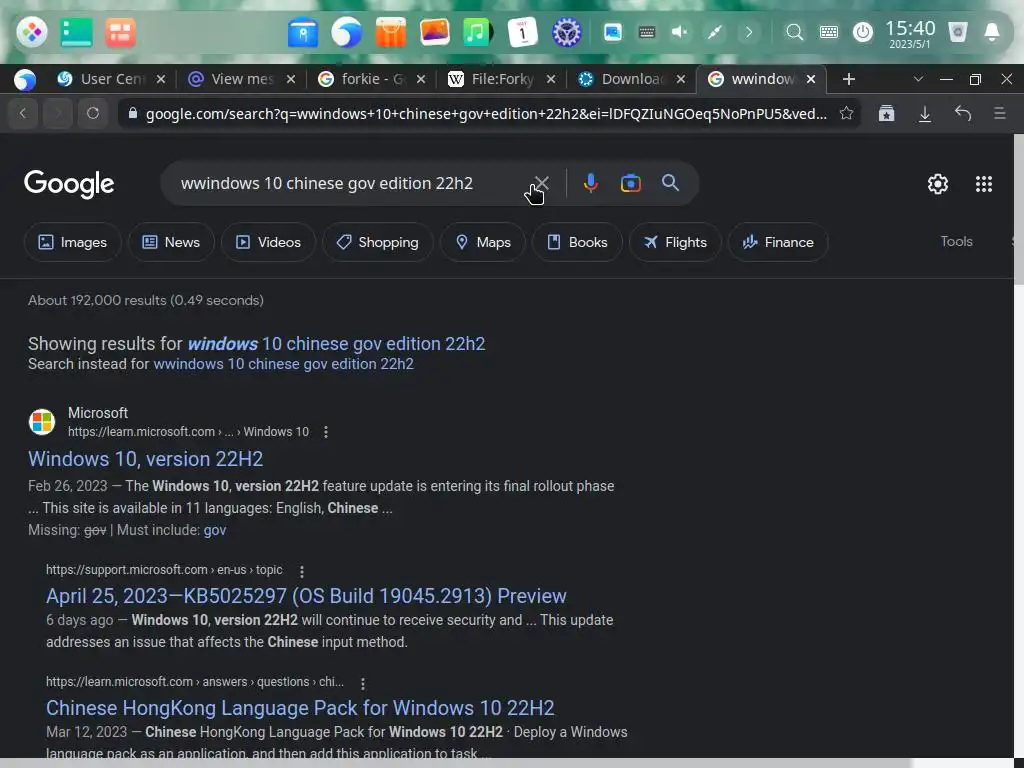Click the corrected 'windows 10 chinese gov edition' link

pyautogui.click(x=336, y=344)
